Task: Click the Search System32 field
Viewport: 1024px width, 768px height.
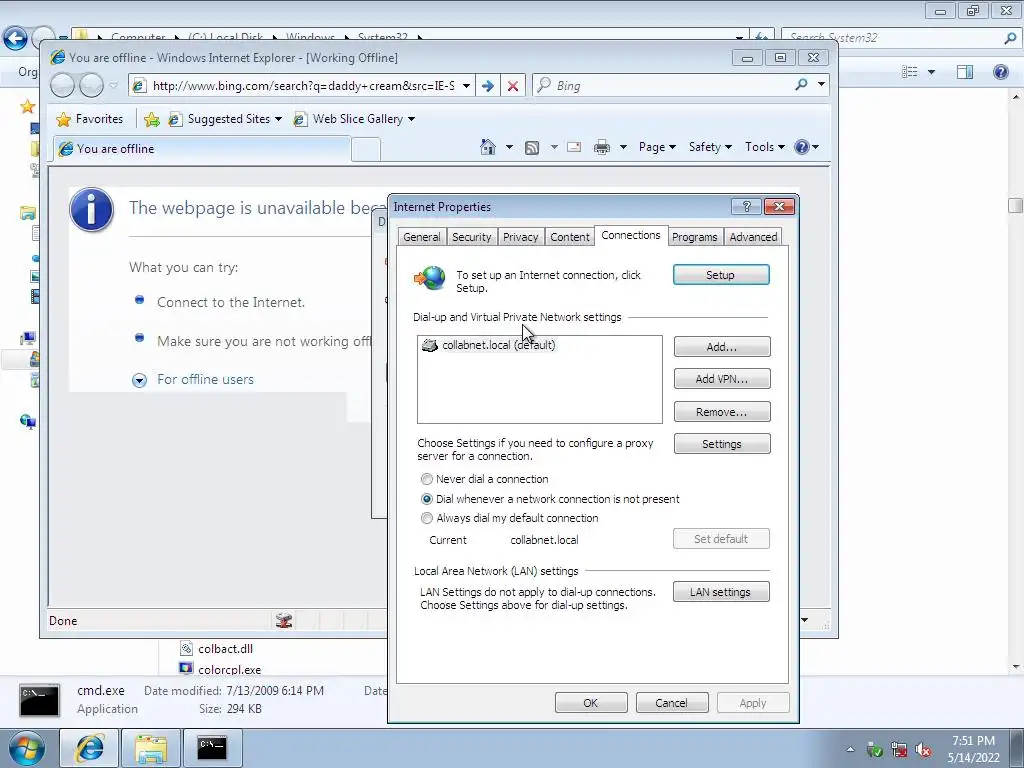Action: tap(894, 38)
